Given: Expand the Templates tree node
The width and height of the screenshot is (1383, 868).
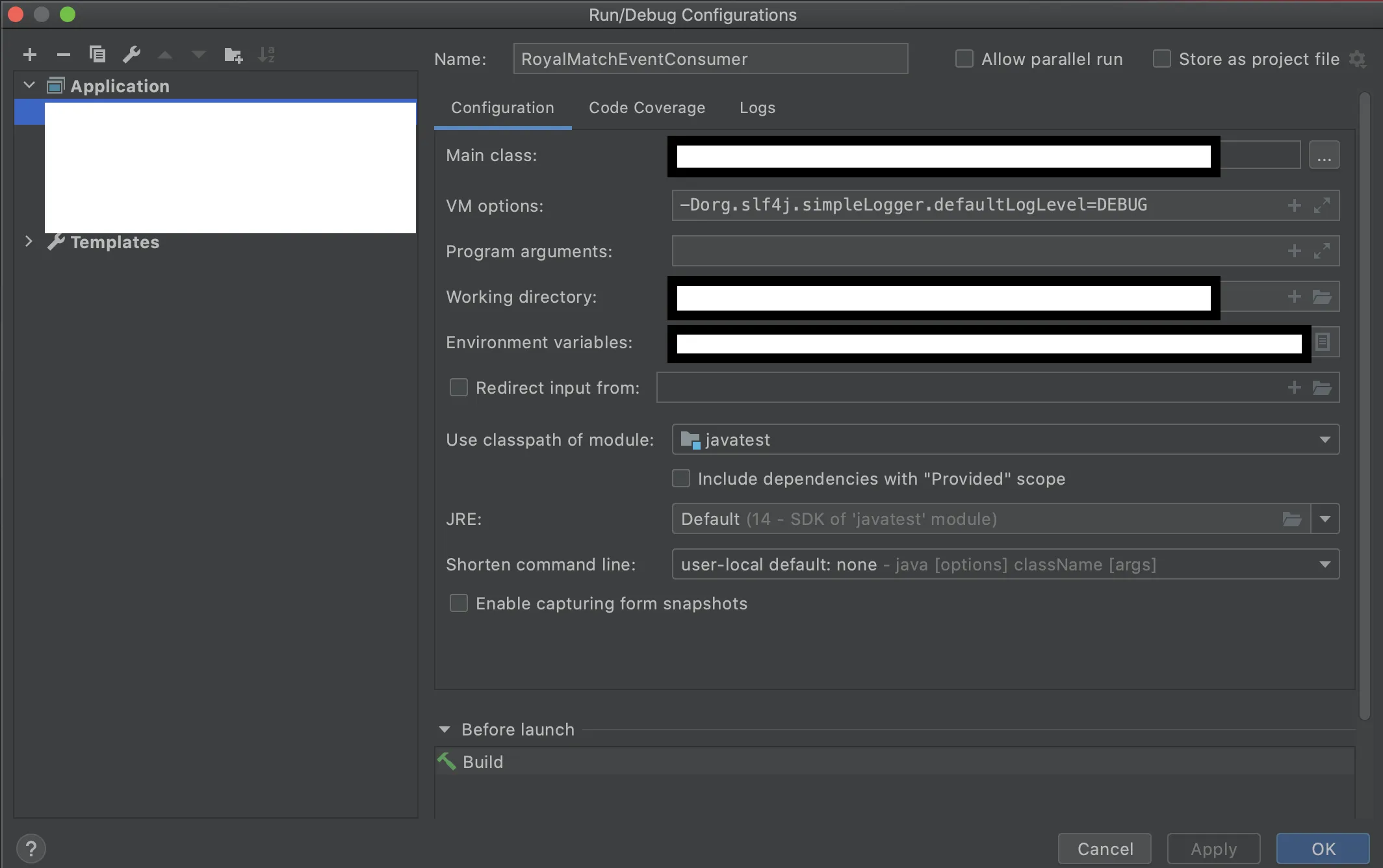Looking at the screenshot, I should click(29, 242).
